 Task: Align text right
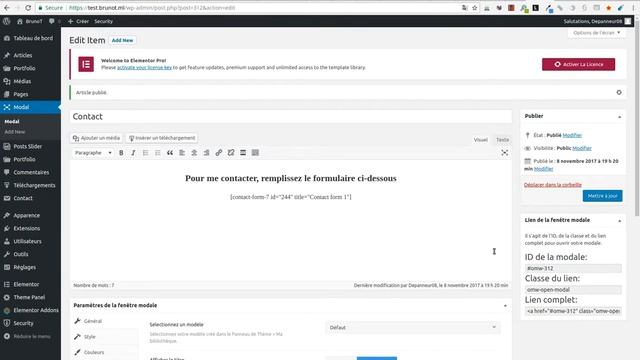tap(207, 153)
